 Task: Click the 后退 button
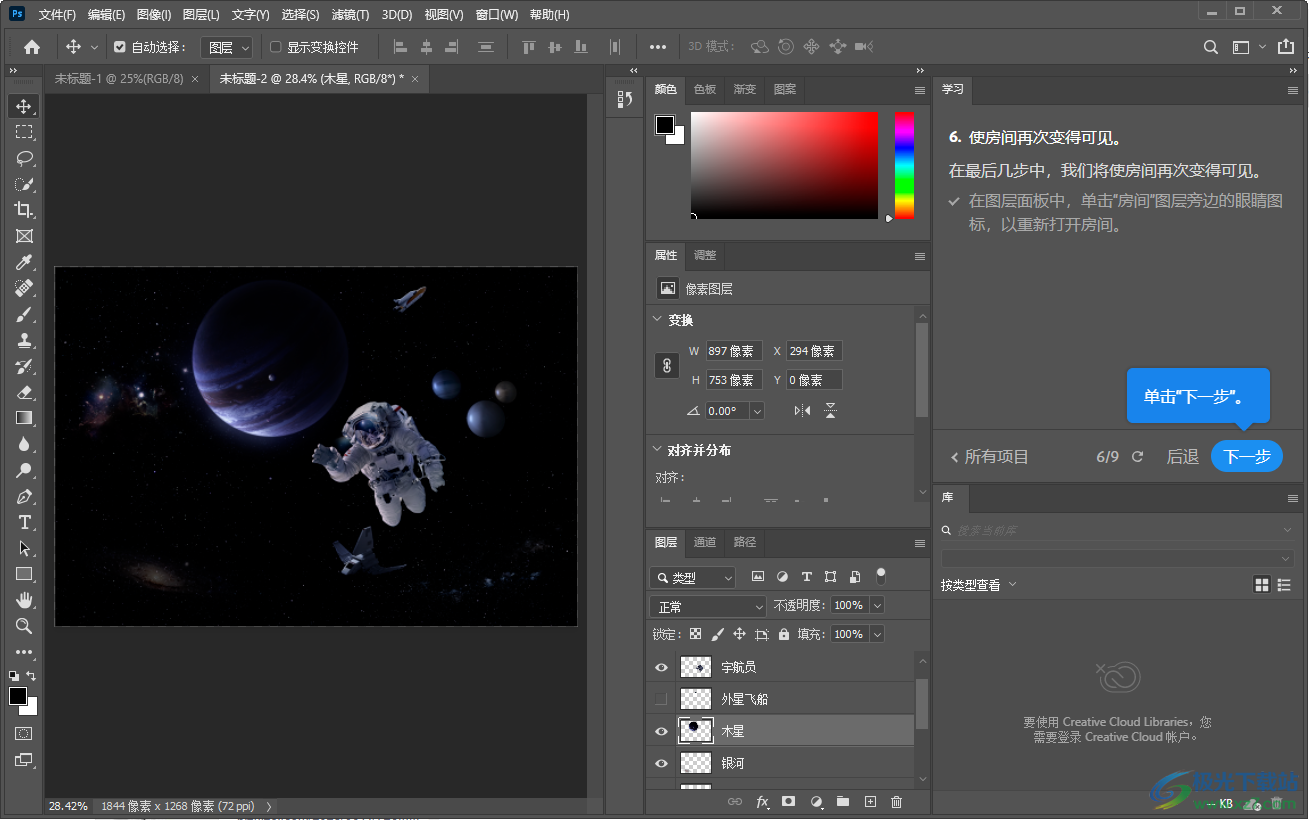click(x=1181, y=456)
